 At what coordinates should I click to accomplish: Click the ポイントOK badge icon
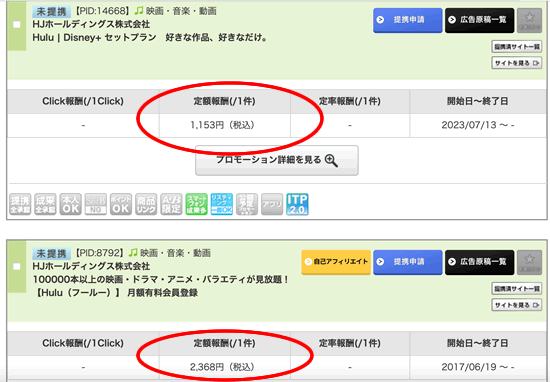[121, 204]
